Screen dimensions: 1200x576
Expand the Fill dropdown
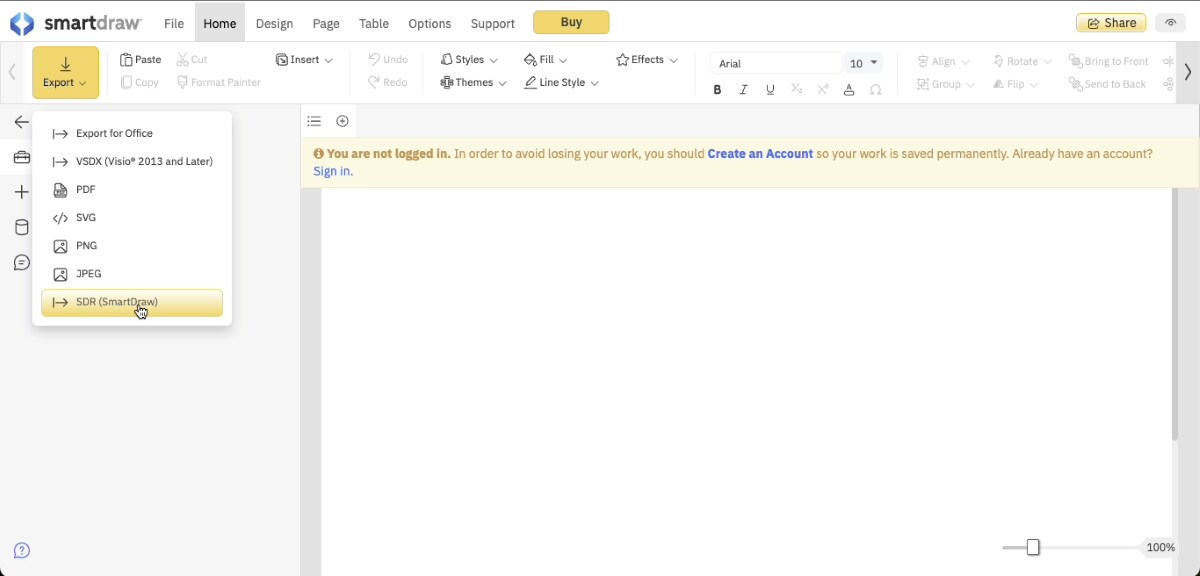(546, 60)
